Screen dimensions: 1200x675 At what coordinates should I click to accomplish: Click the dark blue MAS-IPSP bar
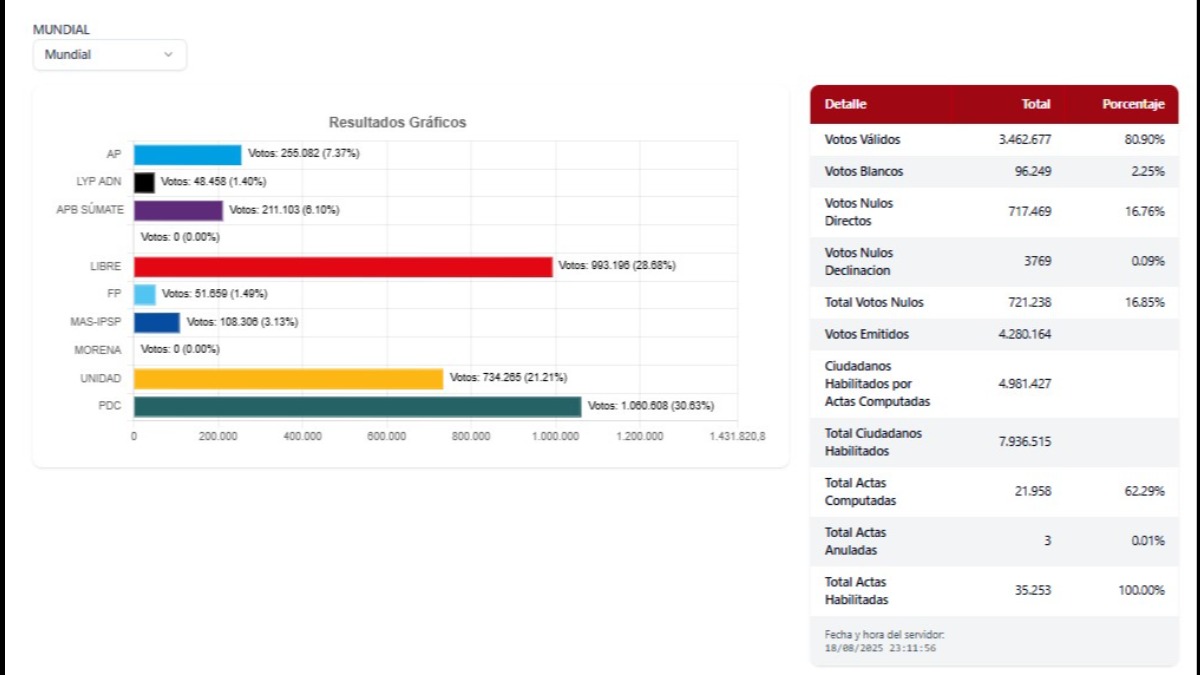157,322
